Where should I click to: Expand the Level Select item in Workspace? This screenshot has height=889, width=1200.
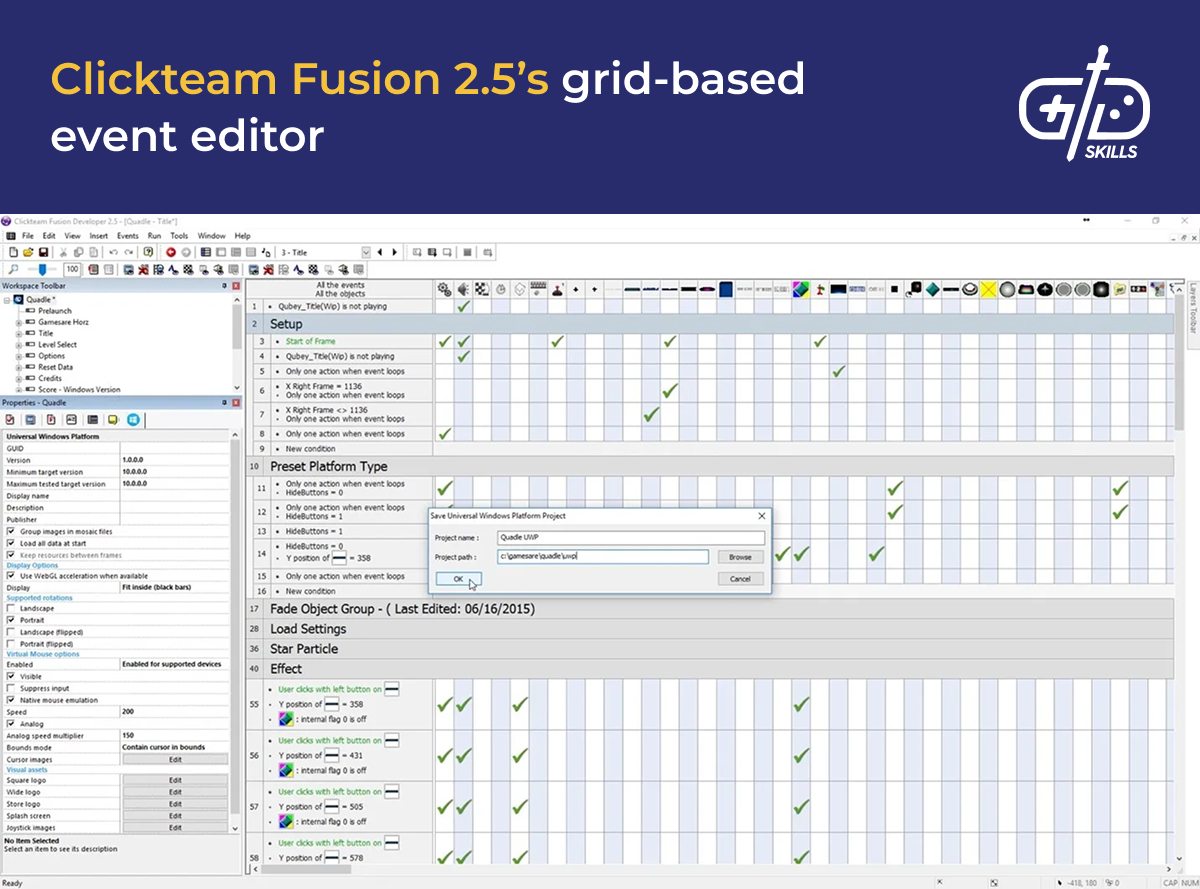point(18,344)
